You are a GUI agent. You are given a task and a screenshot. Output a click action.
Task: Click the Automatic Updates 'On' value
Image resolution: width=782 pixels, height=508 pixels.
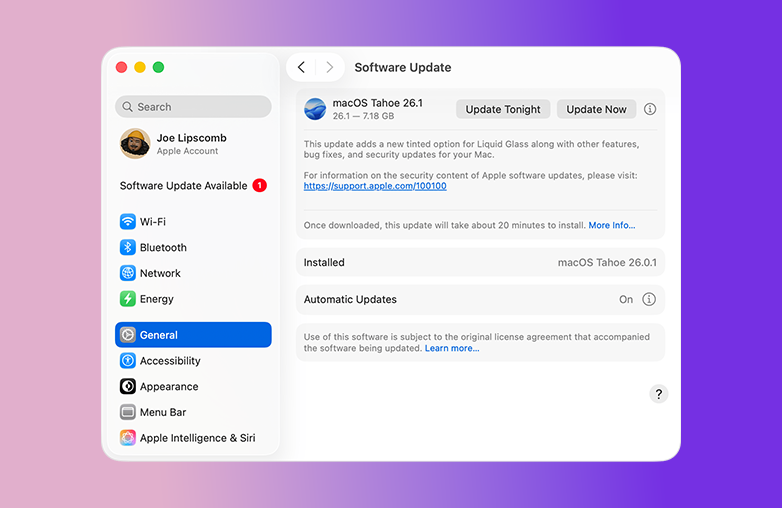click(x=626, y=299)
